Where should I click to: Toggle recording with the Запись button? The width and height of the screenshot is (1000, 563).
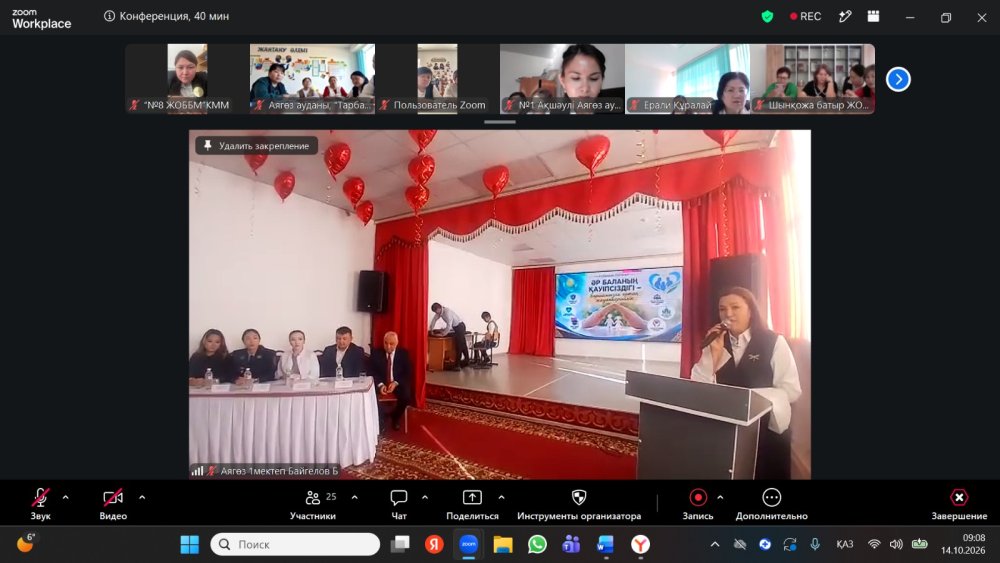click(x=698, y=504)
